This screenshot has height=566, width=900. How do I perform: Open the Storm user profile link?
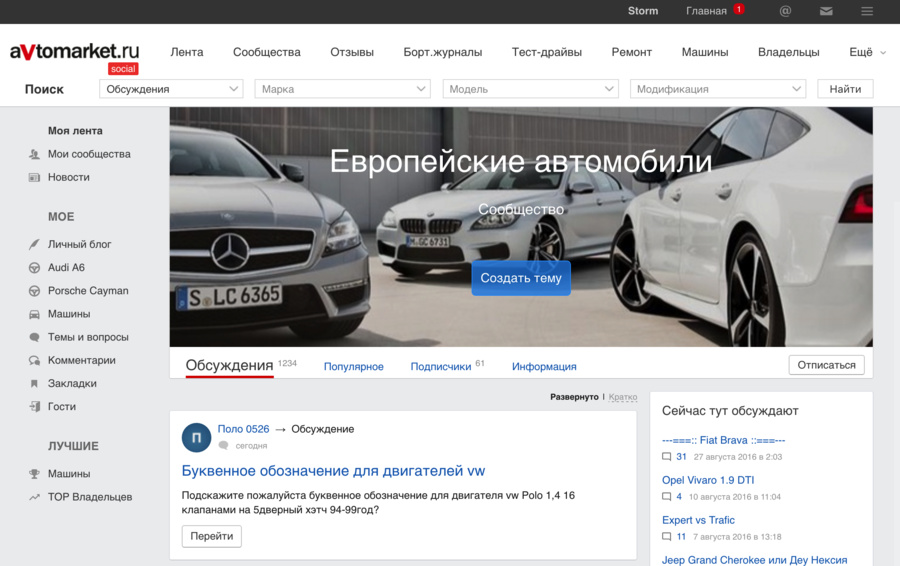click(x=643, y=11)
